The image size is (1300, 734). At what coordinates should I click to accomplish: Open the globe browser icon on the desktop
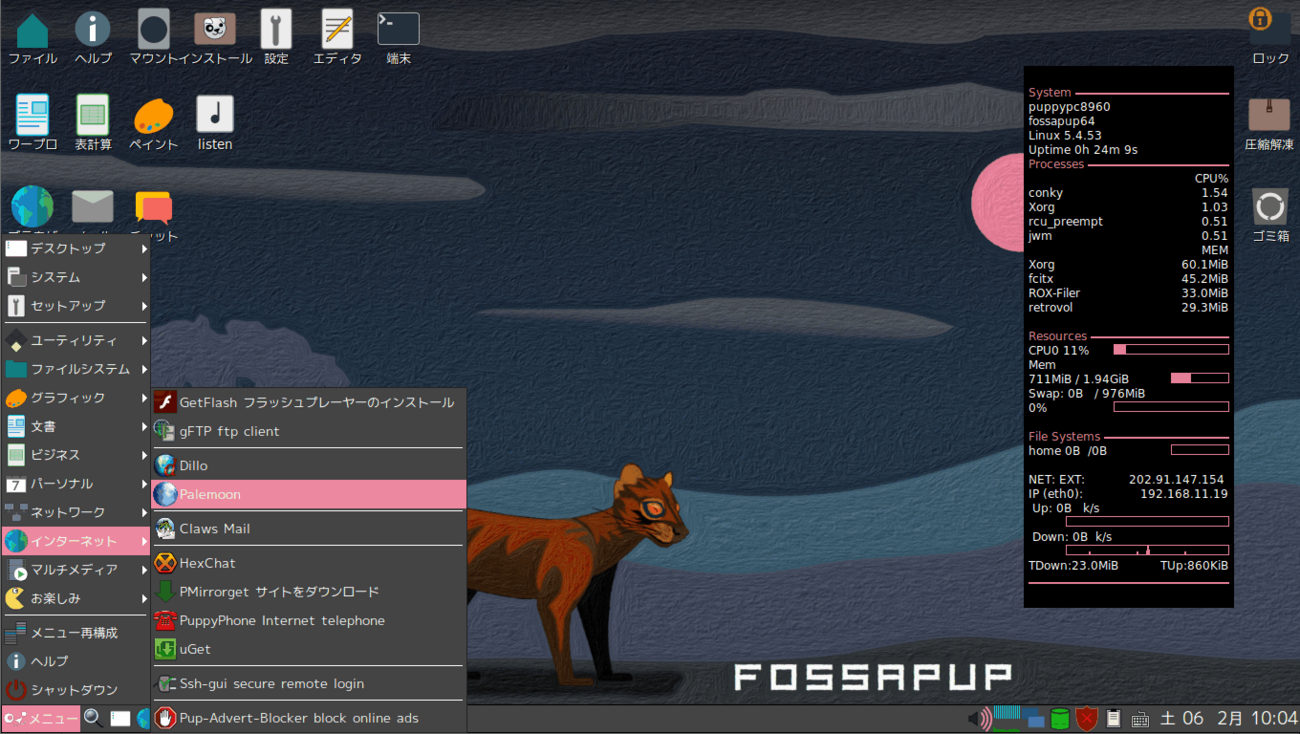(x=32, y=206)
